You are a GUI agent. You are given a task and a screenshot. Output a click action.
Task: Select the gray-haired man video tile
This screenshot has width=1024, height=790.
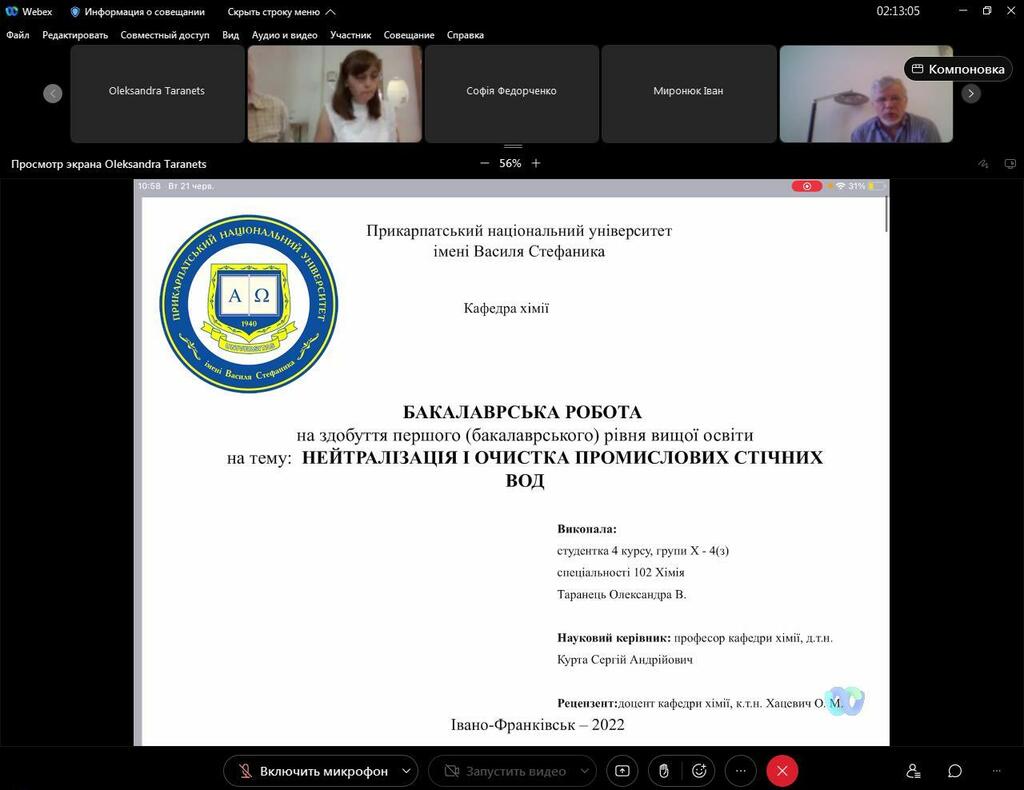point(866,93)
